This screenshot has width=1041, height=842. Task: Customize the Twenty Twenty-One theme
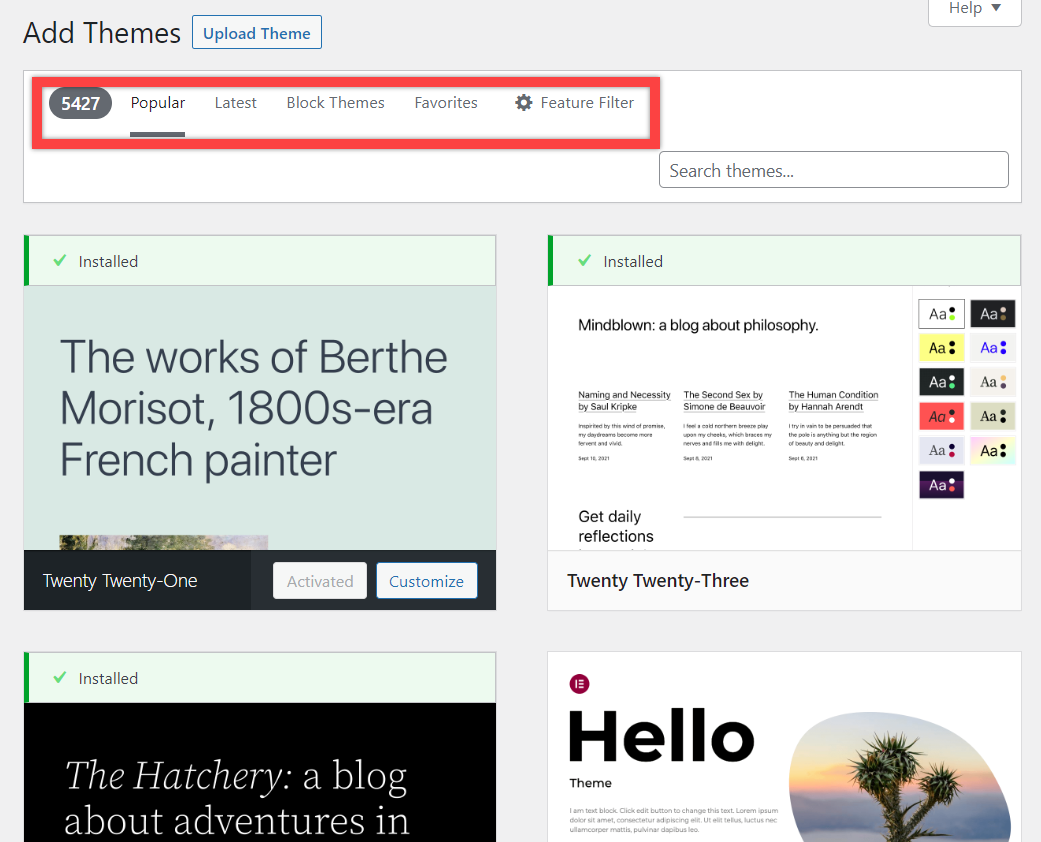point(426,581)
